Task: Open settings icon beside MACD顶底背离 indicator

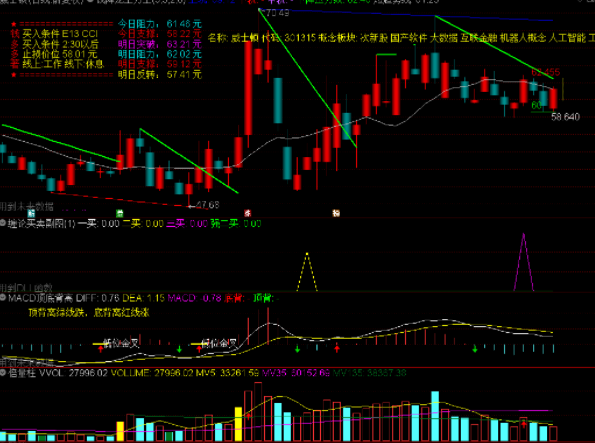Action: [x=3, y=298]
